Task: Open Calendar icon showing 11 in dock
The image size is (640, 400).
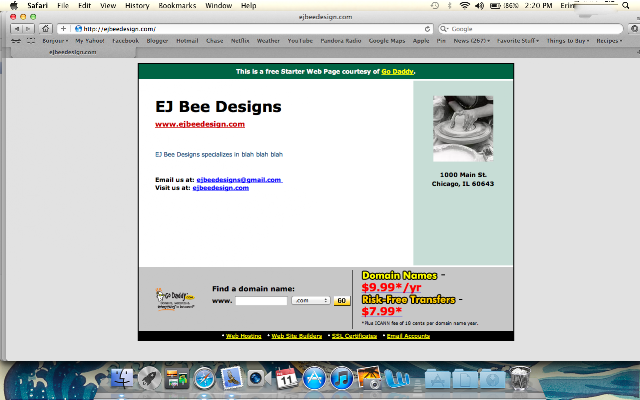Action: pyautogui.click(x=287, y=378)
